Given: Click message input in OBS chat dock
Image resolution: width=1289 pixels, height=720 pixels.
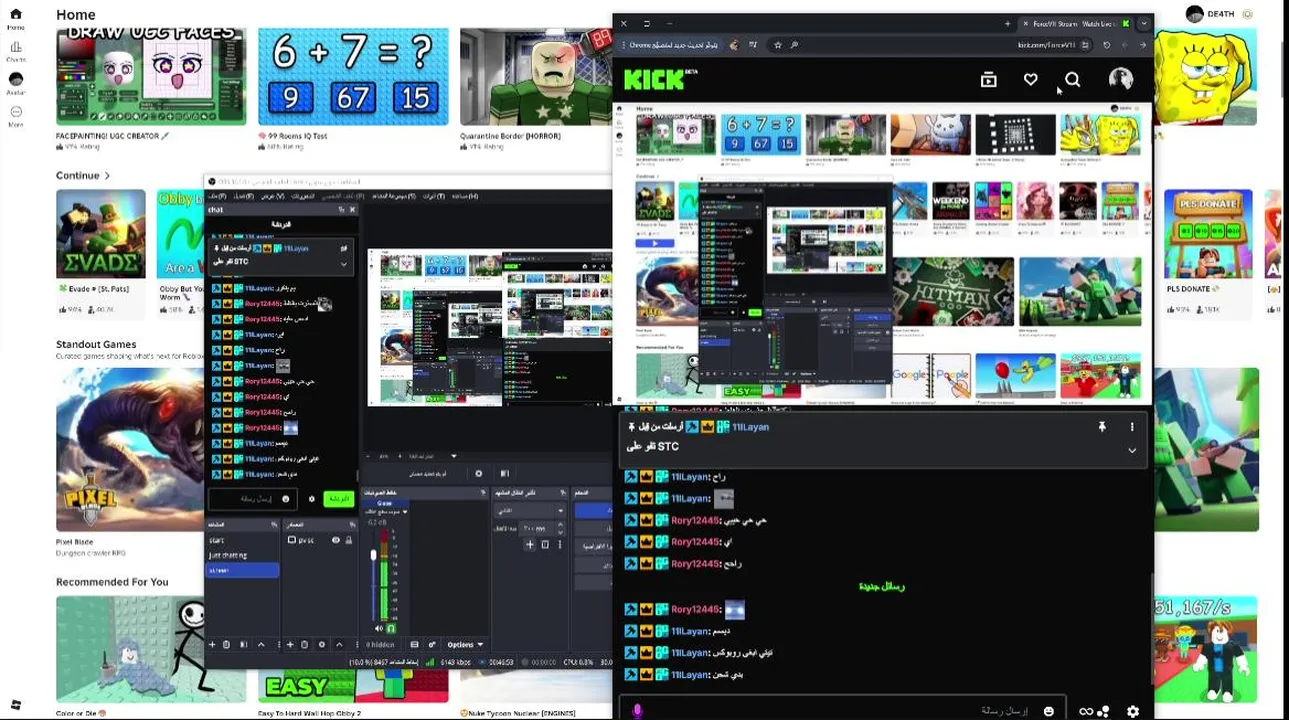Looking at the screenshot, I should point(253,499).
